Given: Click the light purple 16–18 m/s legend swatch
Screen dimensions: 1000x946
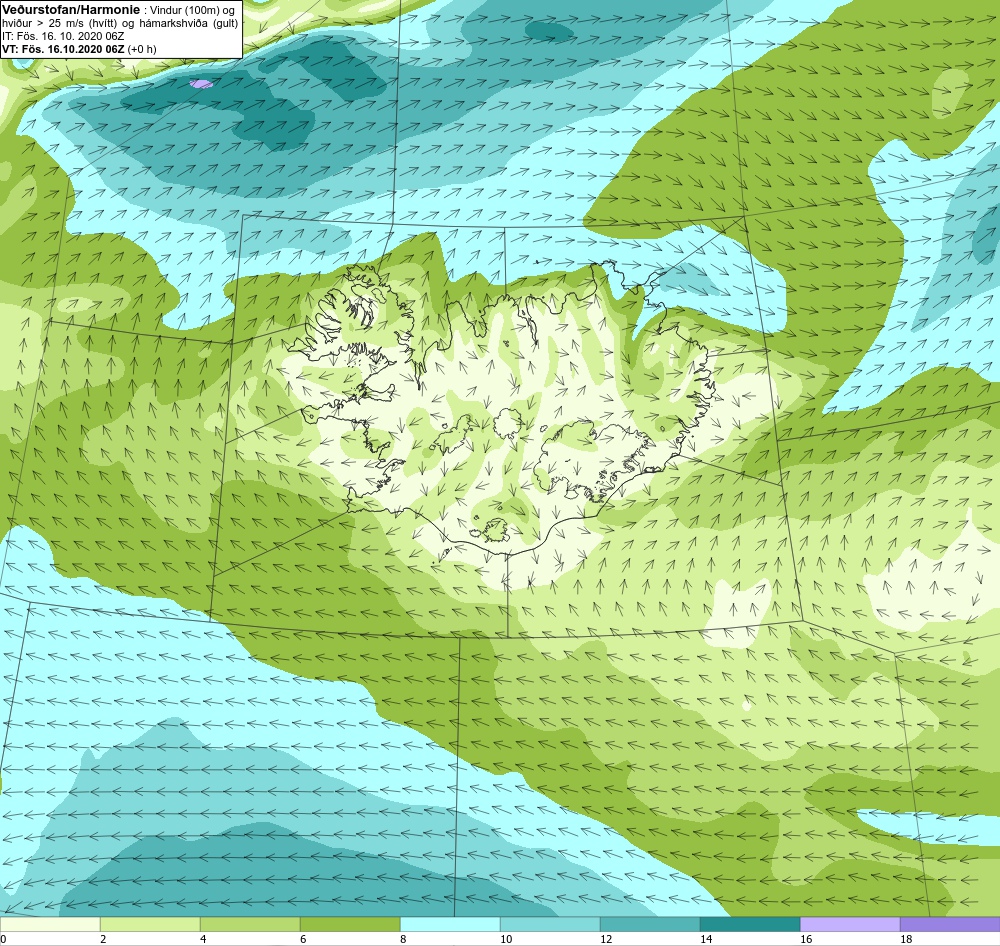Looking at the screenshot, I should point(850,925).
